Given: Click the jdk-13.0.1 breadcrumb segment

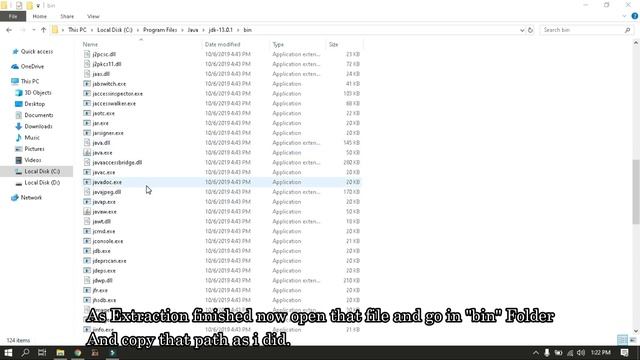Looking at the screenshot, I should [220, 30].
